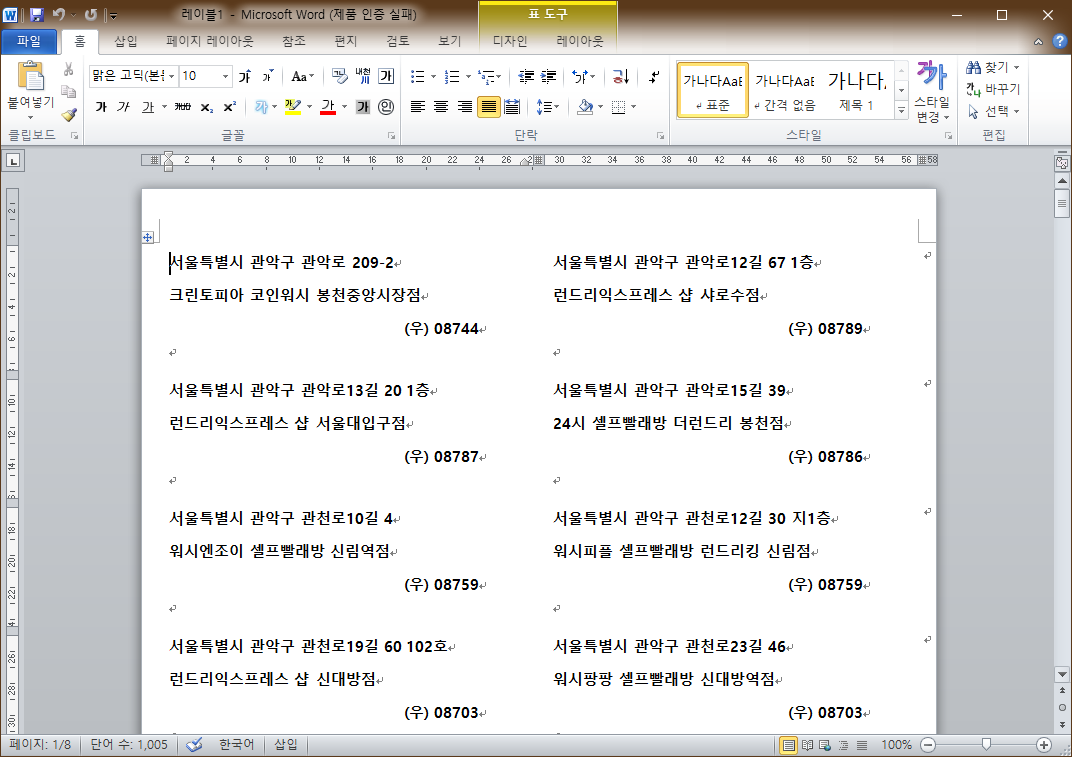Click the character border 가 icon
The image size is (1072, 757).
(x=386, y=76)
